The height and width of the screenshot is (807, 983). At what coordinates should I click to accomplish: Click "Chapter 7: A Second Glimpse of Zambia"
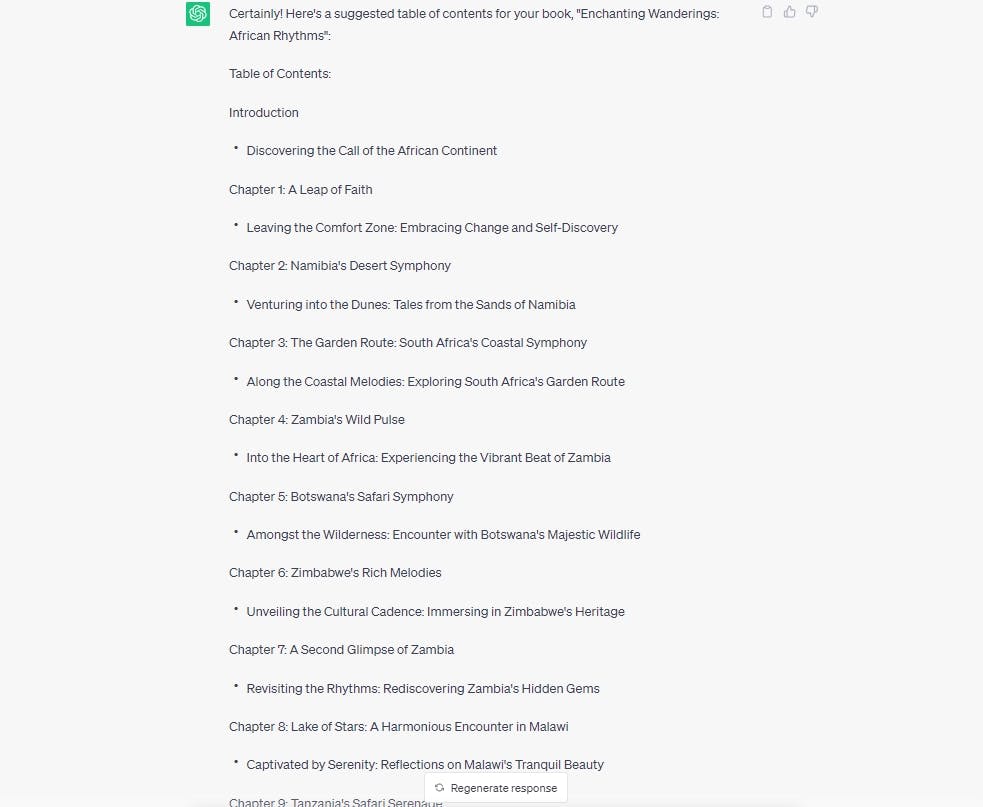341,650
